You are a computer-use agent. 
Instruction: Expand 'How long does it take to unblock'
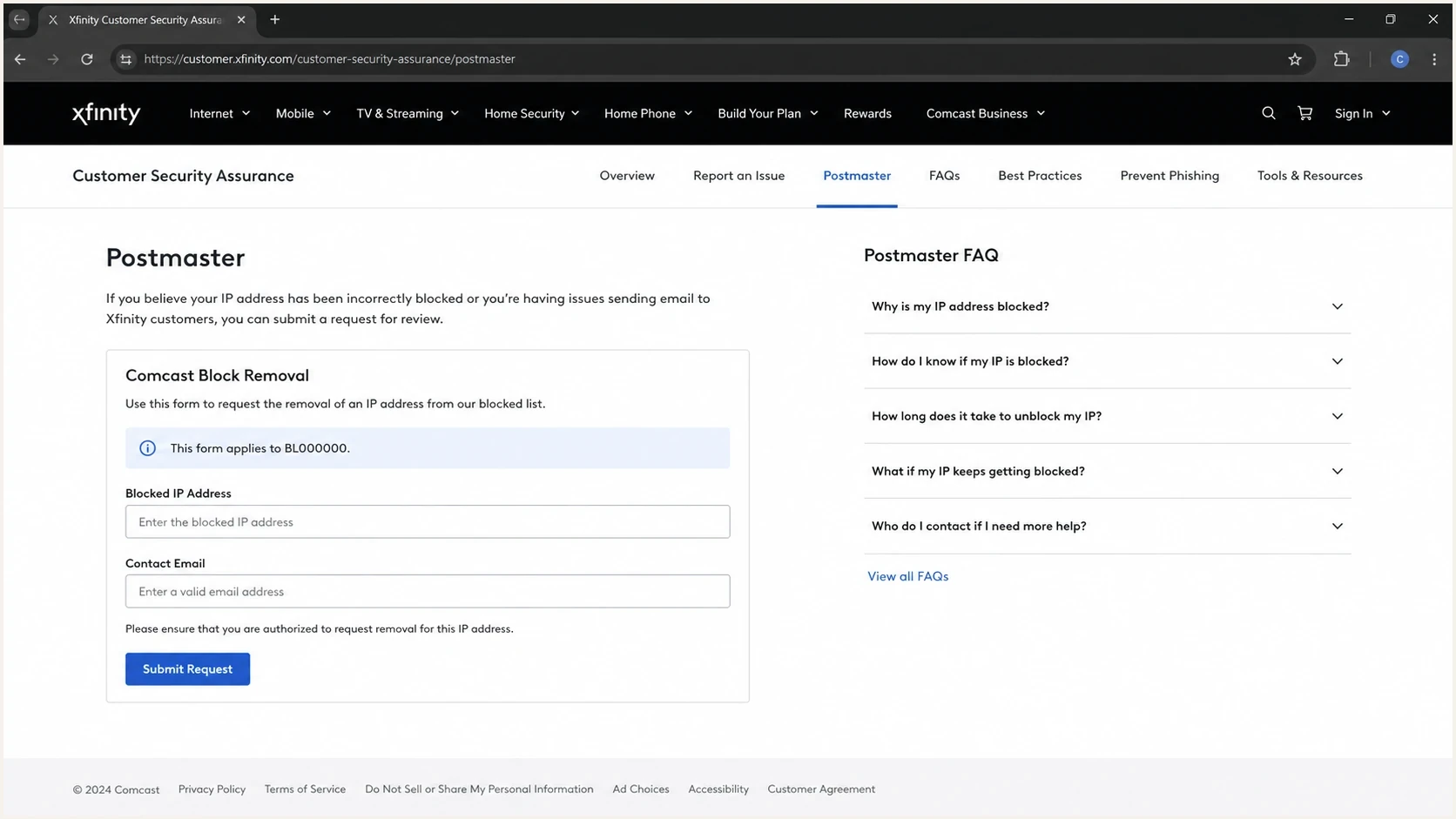1107,416
